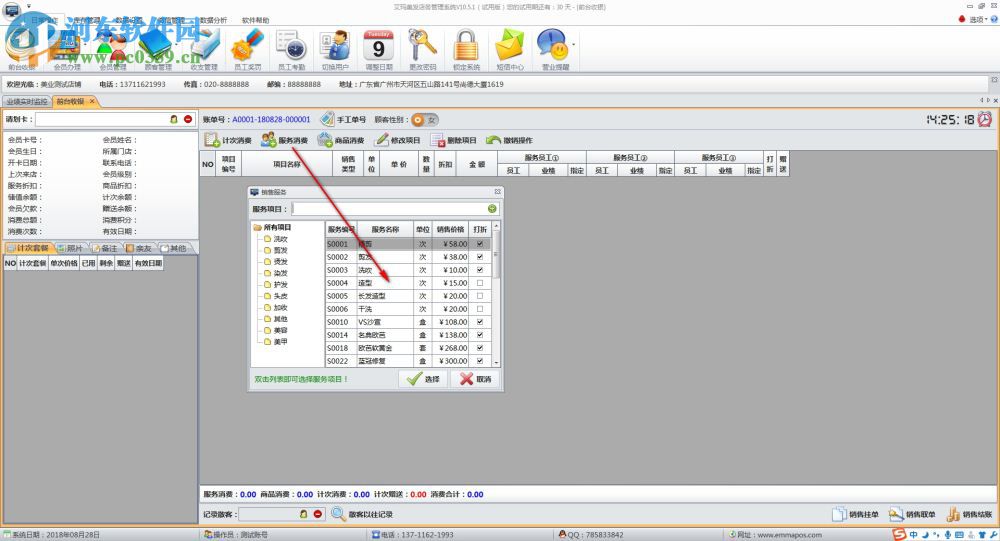Check 打折 box for S0005
The height and width of the screenshot is (541, 1000).
pos(480,296)
